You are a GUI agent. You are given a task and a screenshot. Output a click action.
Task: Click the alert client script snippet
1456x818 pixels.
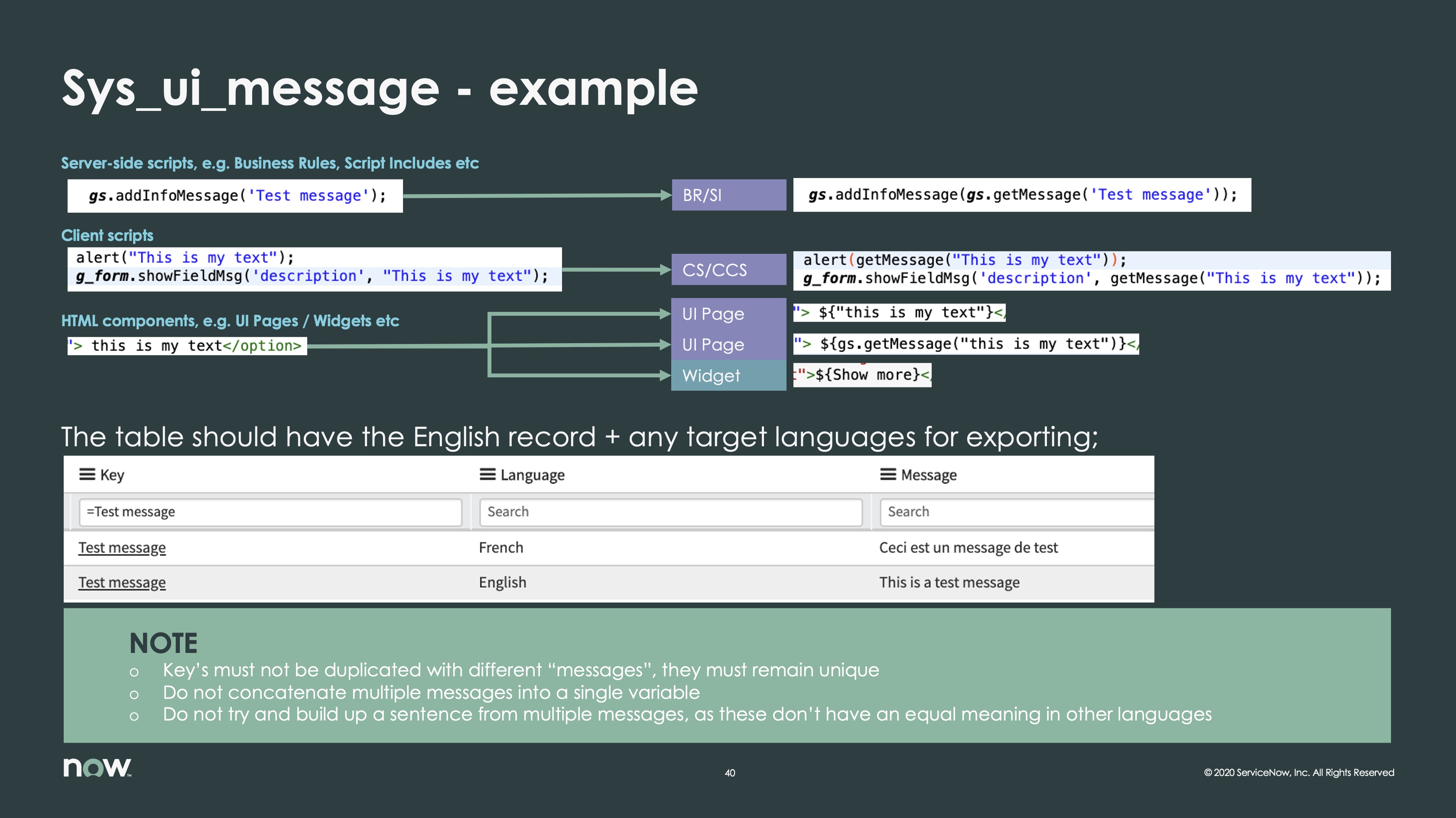pos(185,257)
